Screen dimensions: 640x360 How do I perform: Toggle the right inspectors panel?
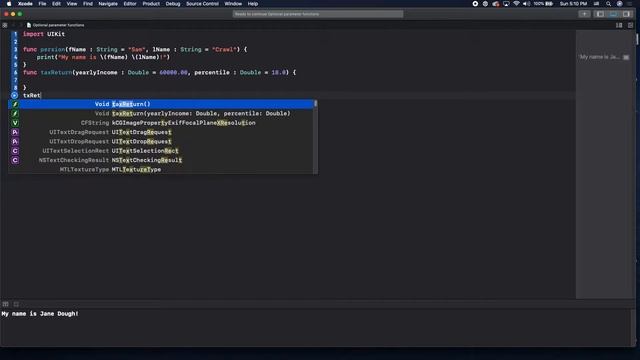point(626,14)
